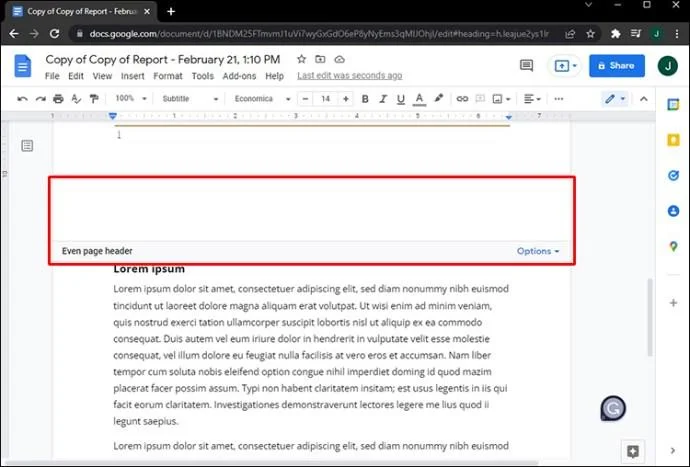Bookmark this page with star icon

591,34
